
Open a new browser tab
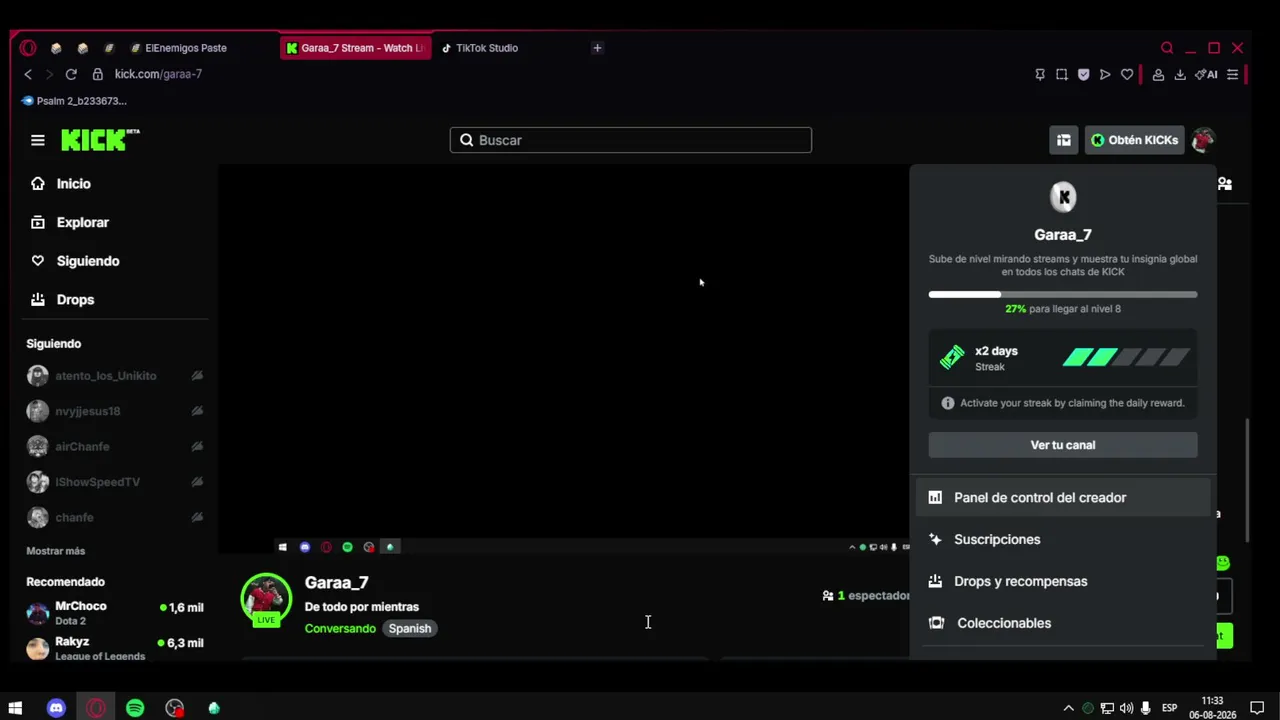pos(597,48)
